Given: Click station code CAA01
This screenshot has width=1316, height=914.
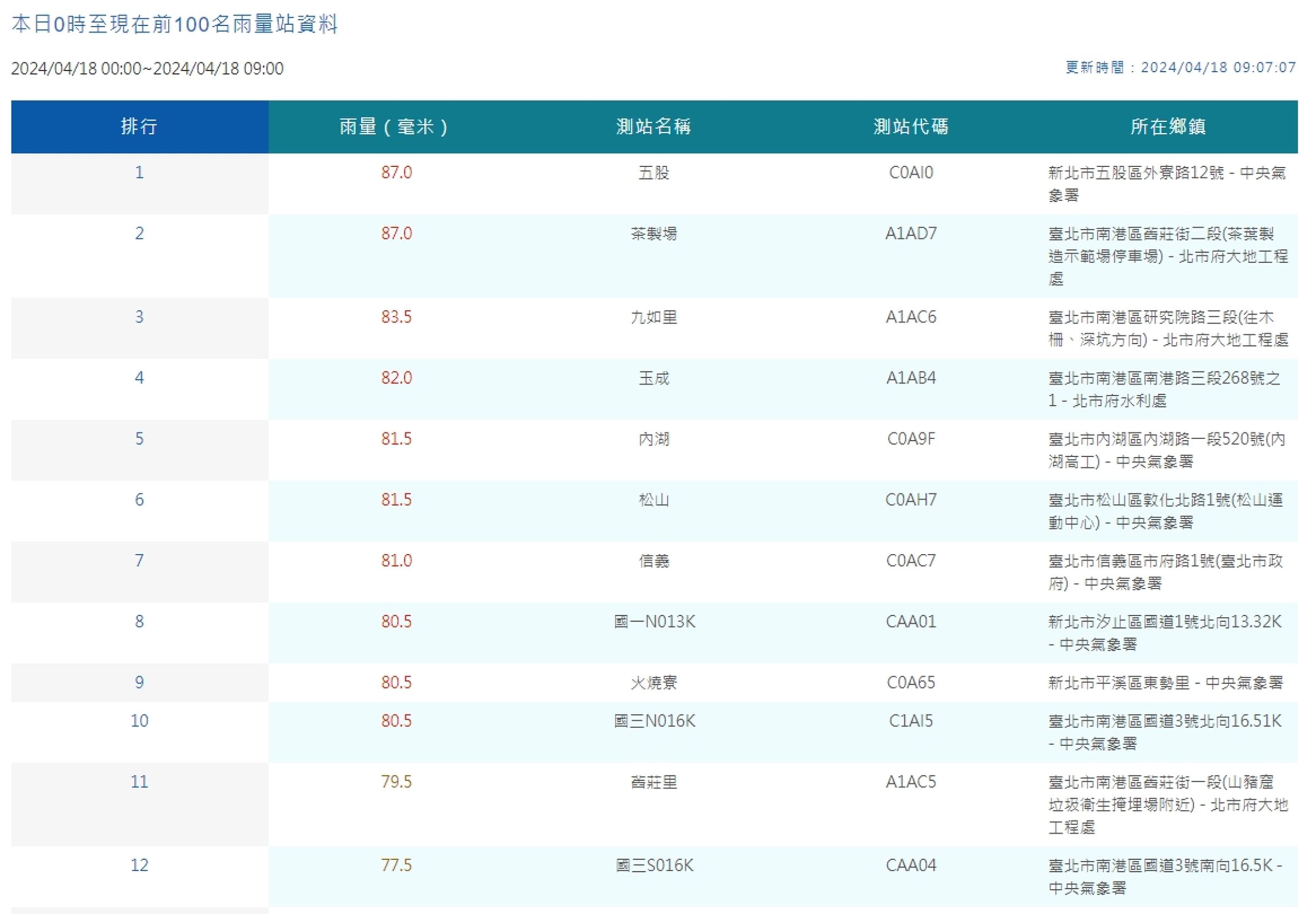Looking at the screenshot, I should [911, 622].
